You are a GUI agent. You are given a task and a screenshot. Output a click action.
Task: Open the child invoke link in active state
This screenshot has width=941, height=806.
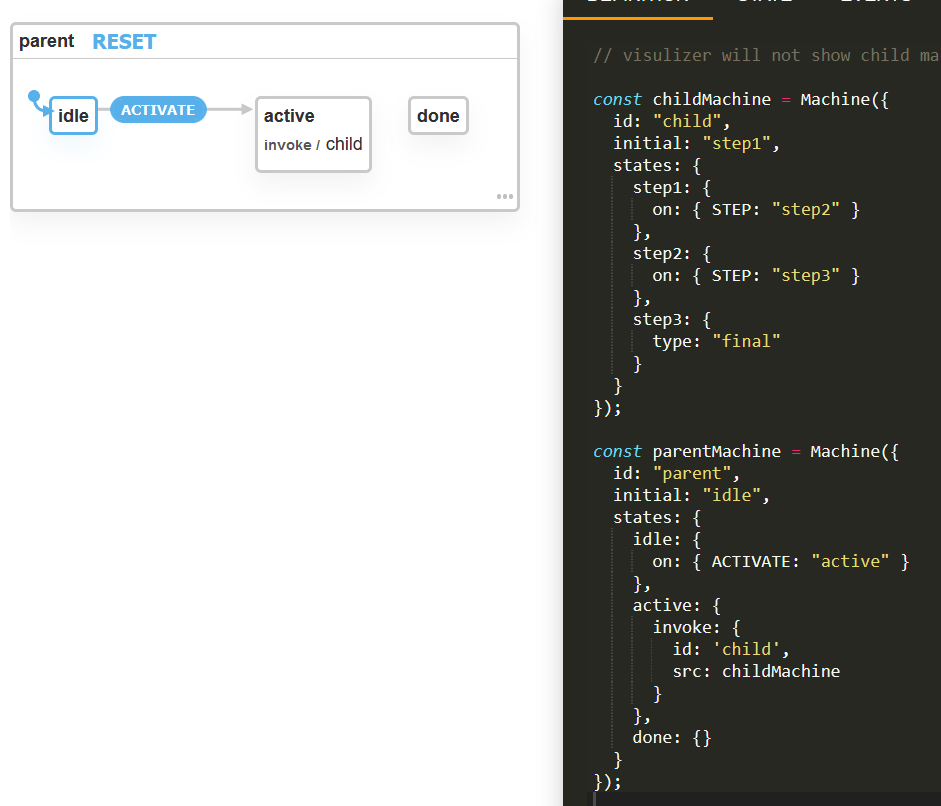pyautogui.click(x=343, y=144)
